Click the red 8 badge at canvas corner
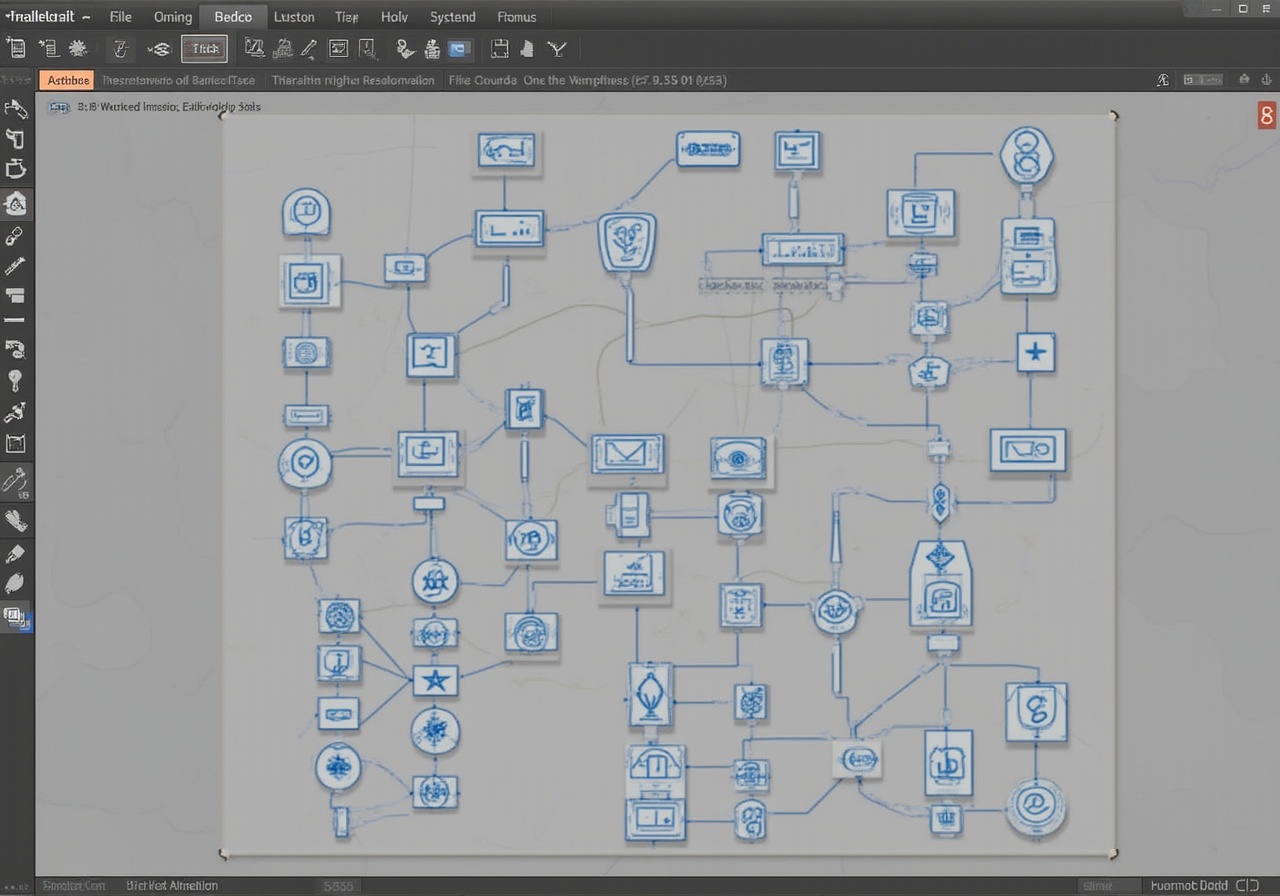Viewport: 1280px width, 896px height. coord(1266,115)
